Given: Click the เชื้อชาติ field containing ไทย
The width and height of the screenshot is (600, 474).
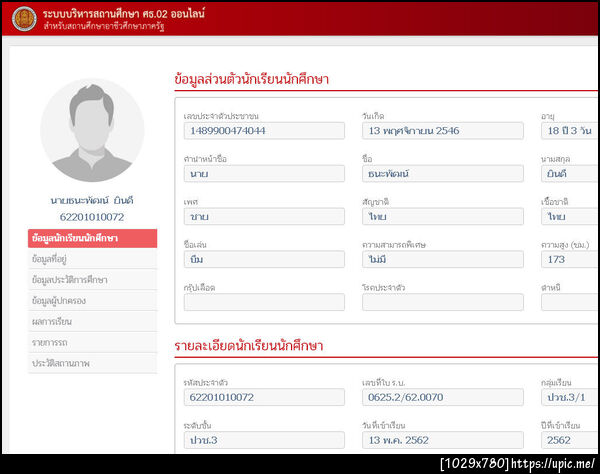Looking at the screenshot, I should point(570,217).
